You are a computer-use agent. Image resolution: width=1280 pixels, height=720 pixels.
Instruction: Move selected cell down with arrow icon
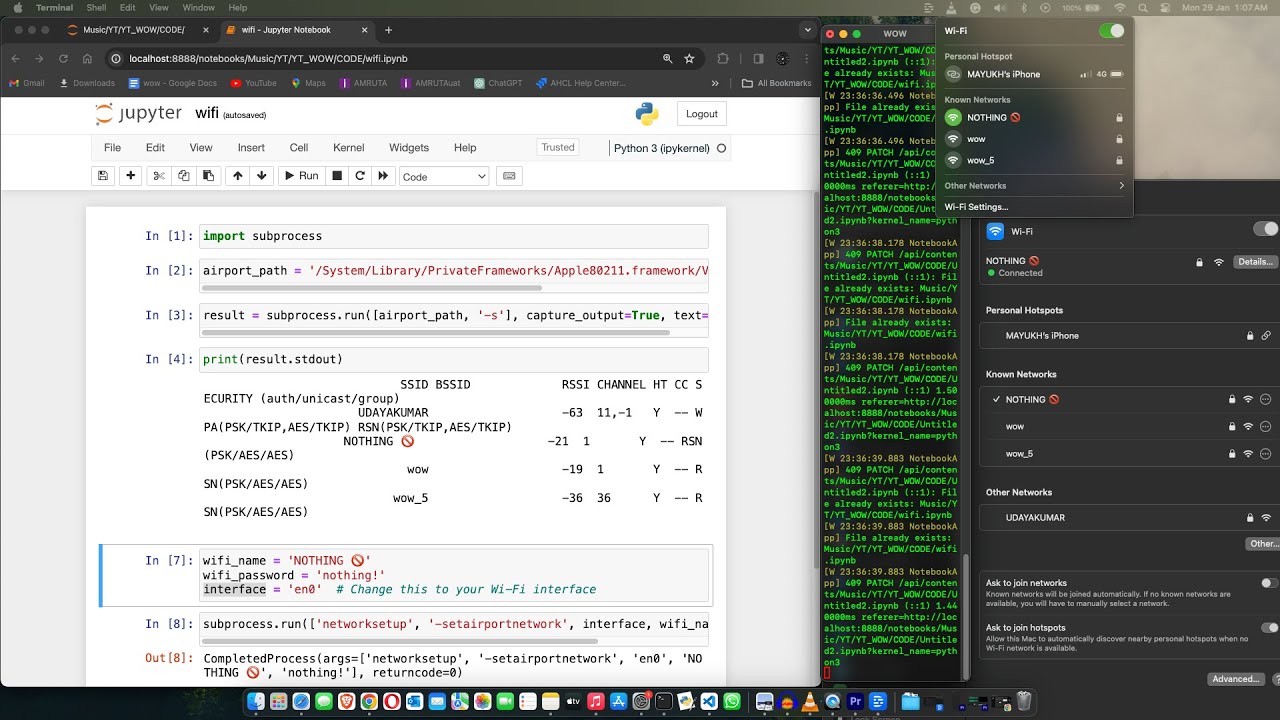click(x=262, y=176)
